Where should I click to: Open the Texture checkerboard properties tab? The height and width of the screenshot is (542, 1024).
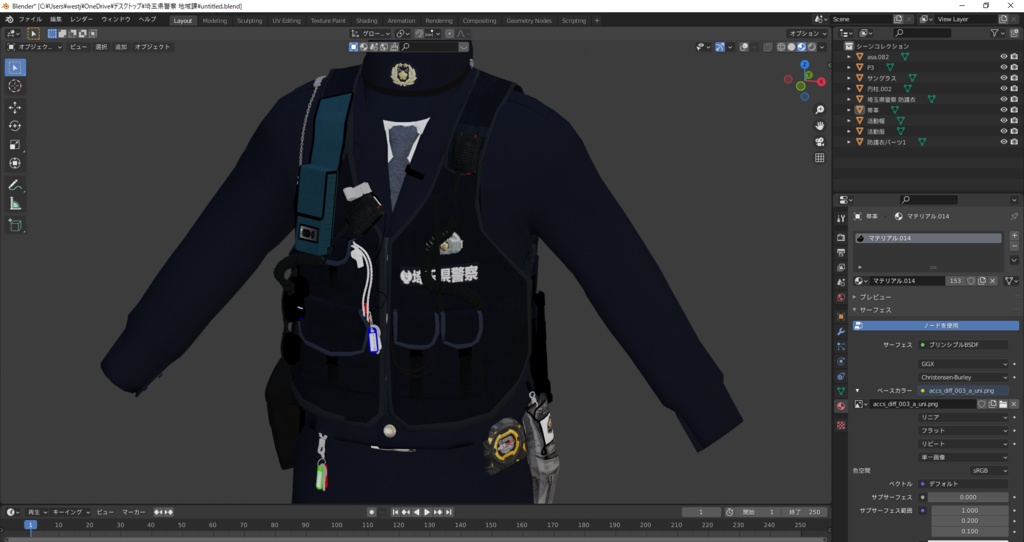[841, 425]
